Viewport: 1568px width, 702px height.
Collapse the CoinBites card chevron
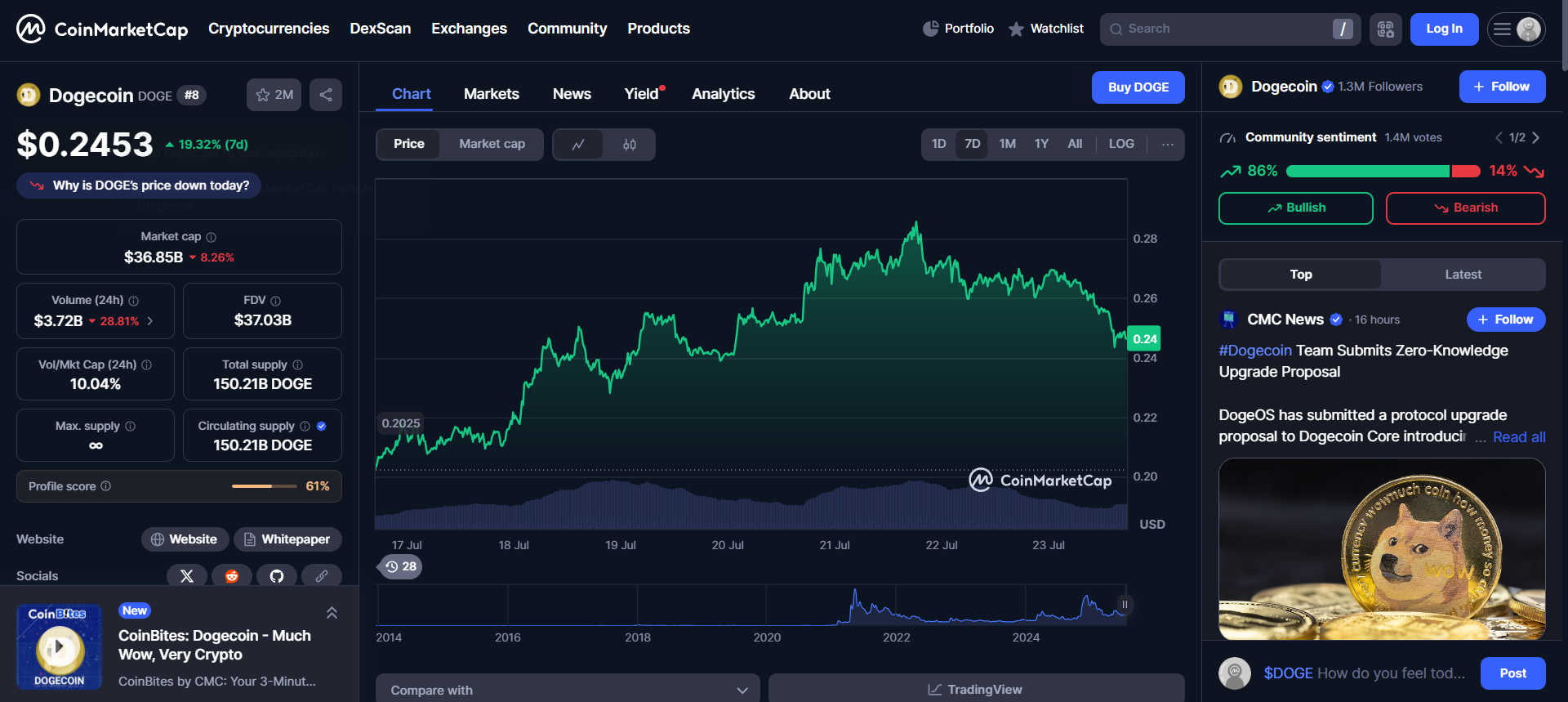click(332, 613)
